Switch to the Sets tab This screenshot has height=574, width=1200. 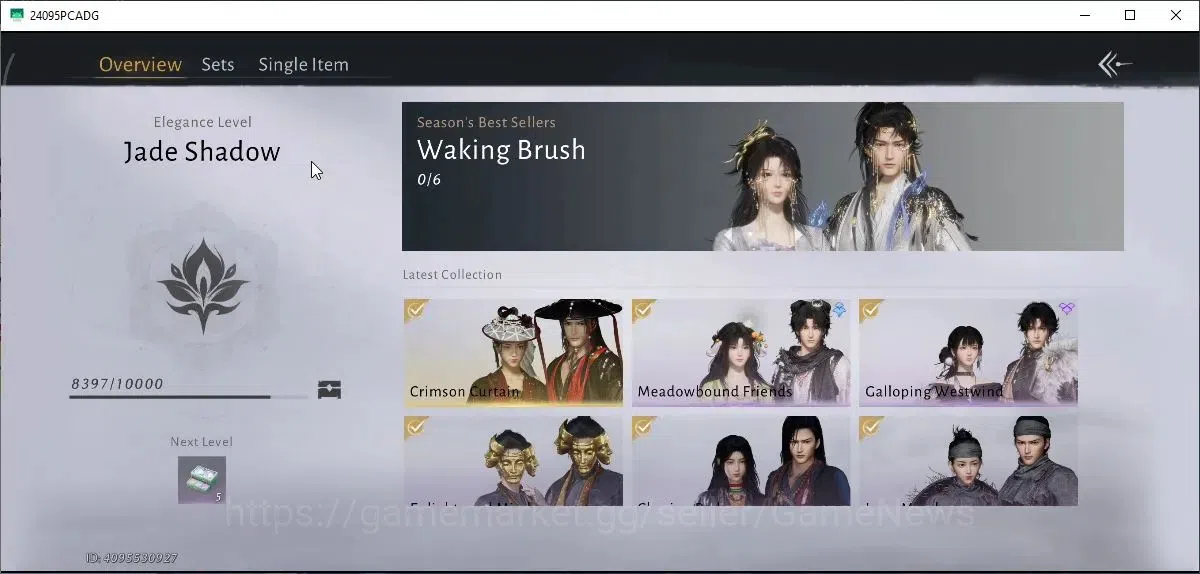[217, 65]
